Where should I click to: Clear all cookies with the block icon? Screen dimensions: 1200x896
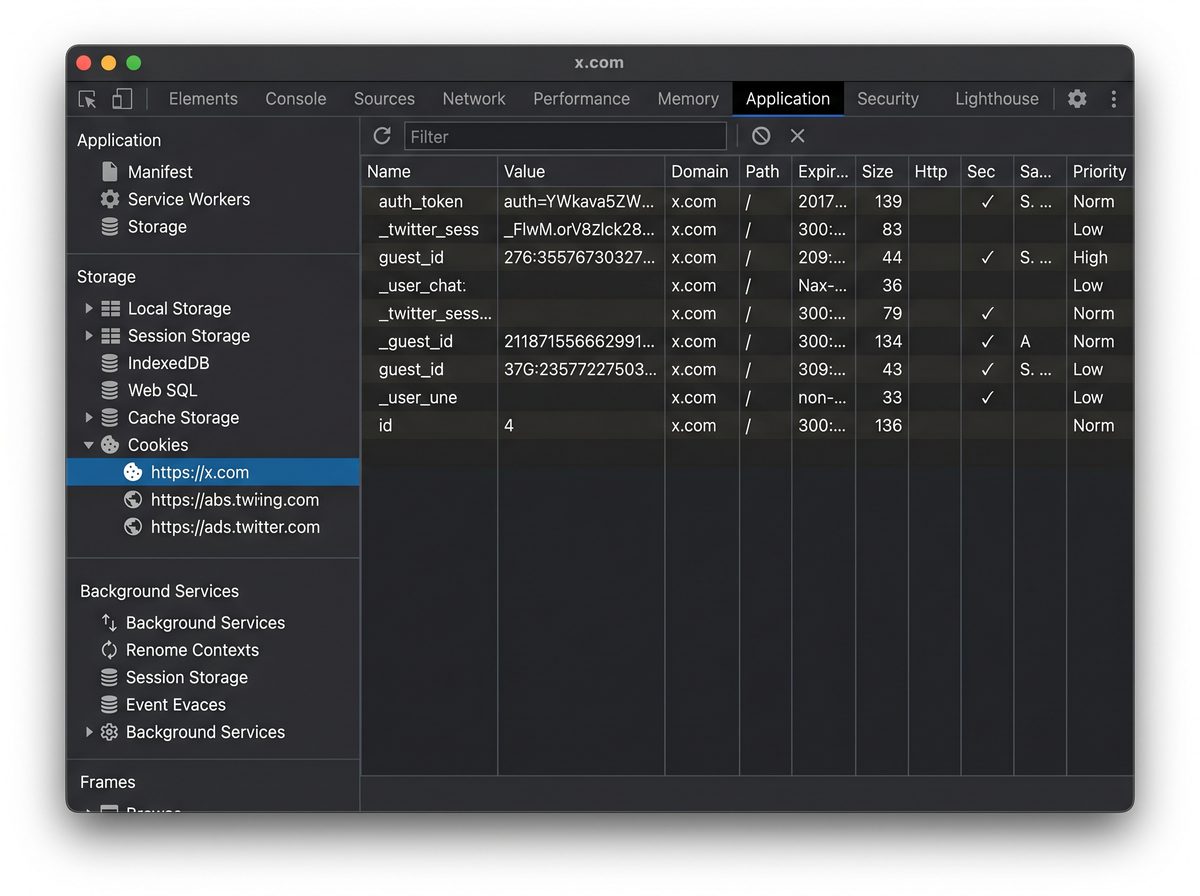[x=761, y=136]
